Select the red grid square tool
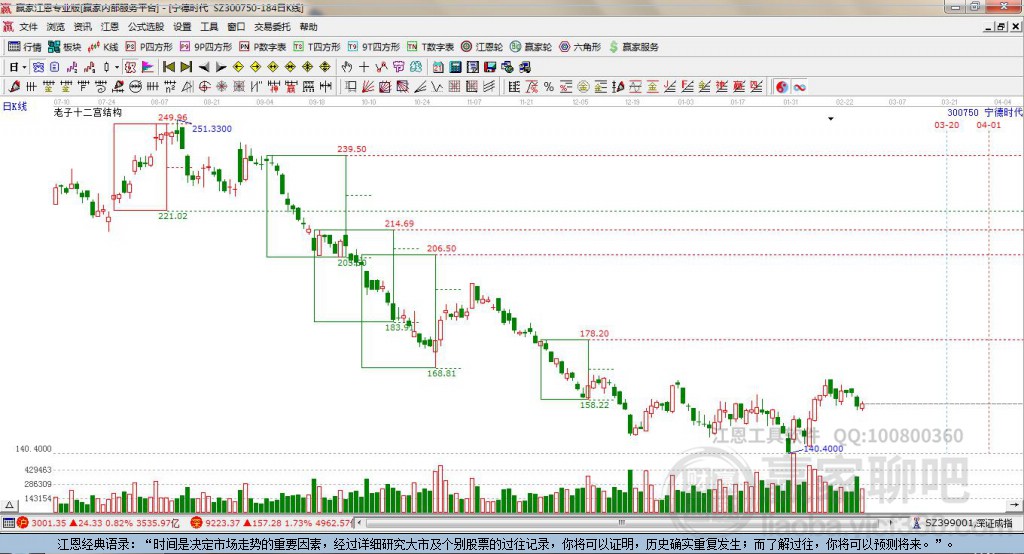This screenshot has height=554, width=1024. pos(455,86)
